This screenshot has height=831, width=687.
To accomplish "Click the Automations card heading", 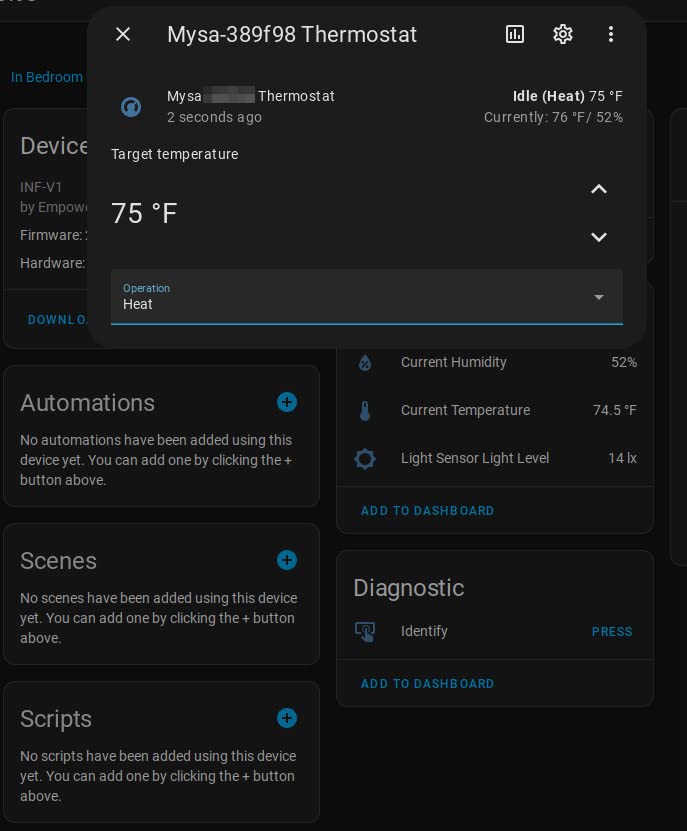I will point(87,403).
